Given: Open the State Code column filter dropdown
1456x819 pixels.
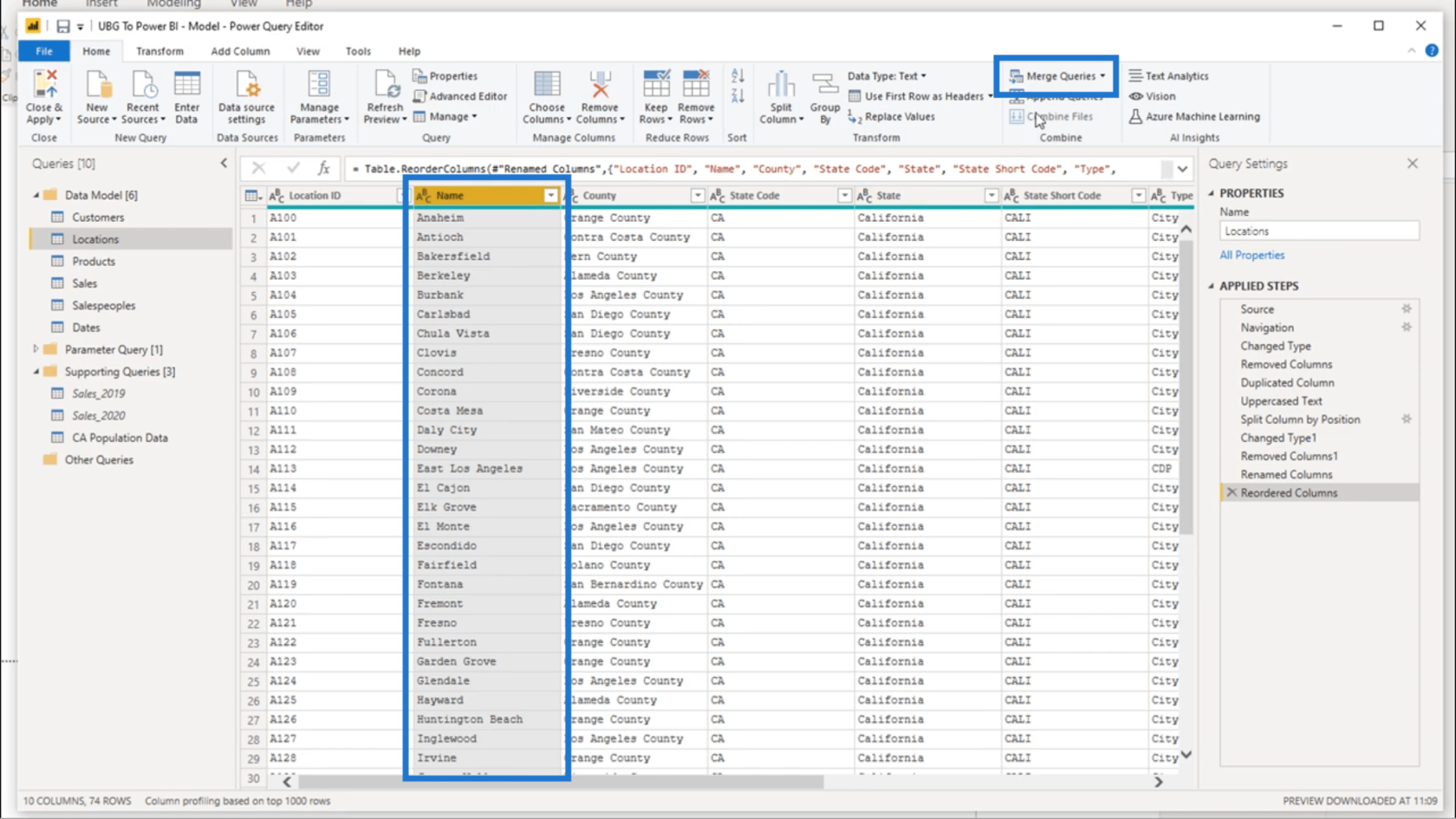Looking at the screenshot, I should [844, 196].
